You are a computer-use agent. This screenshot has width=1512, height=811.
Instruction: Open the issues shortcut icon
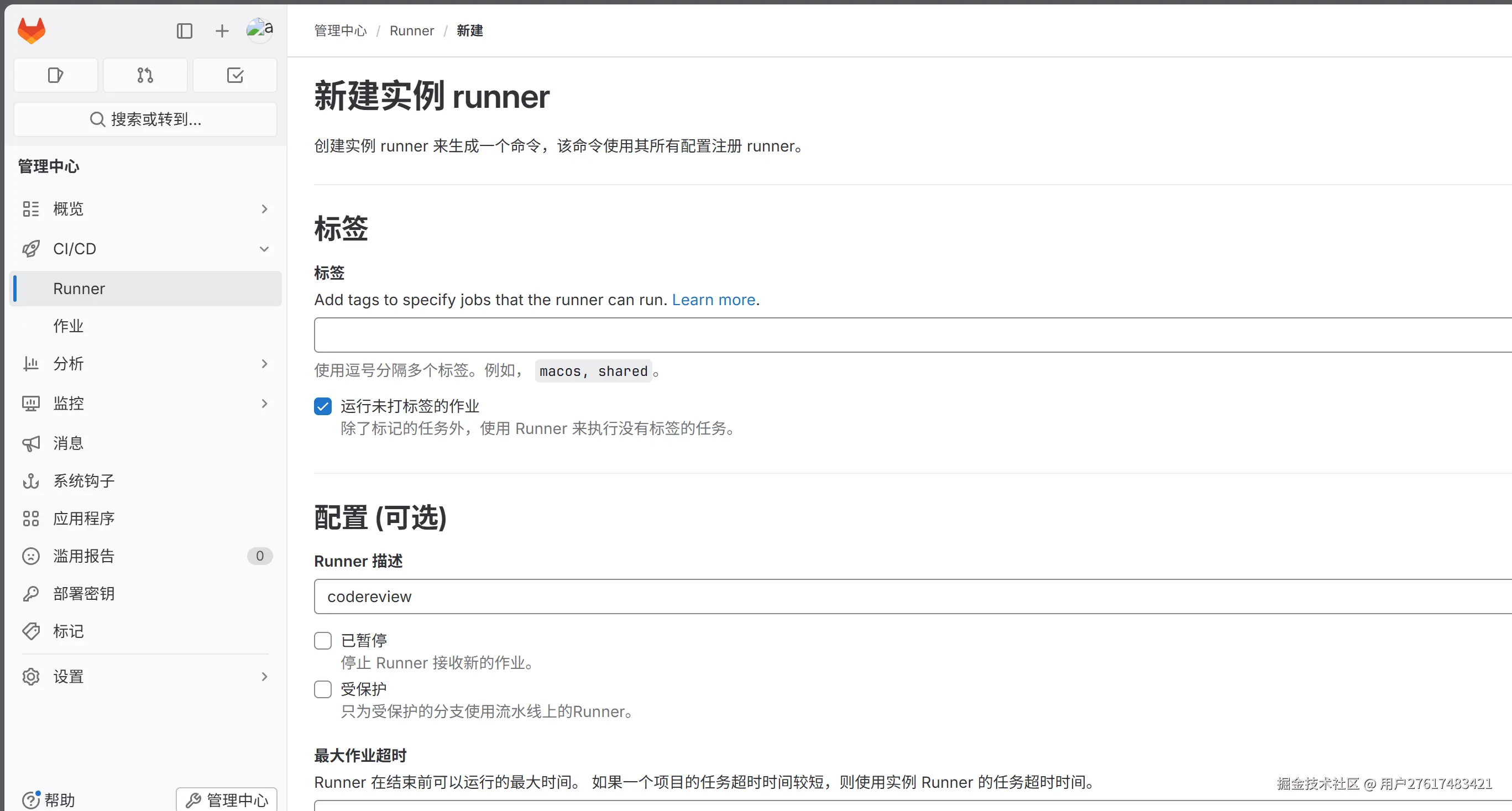point(56,75)
